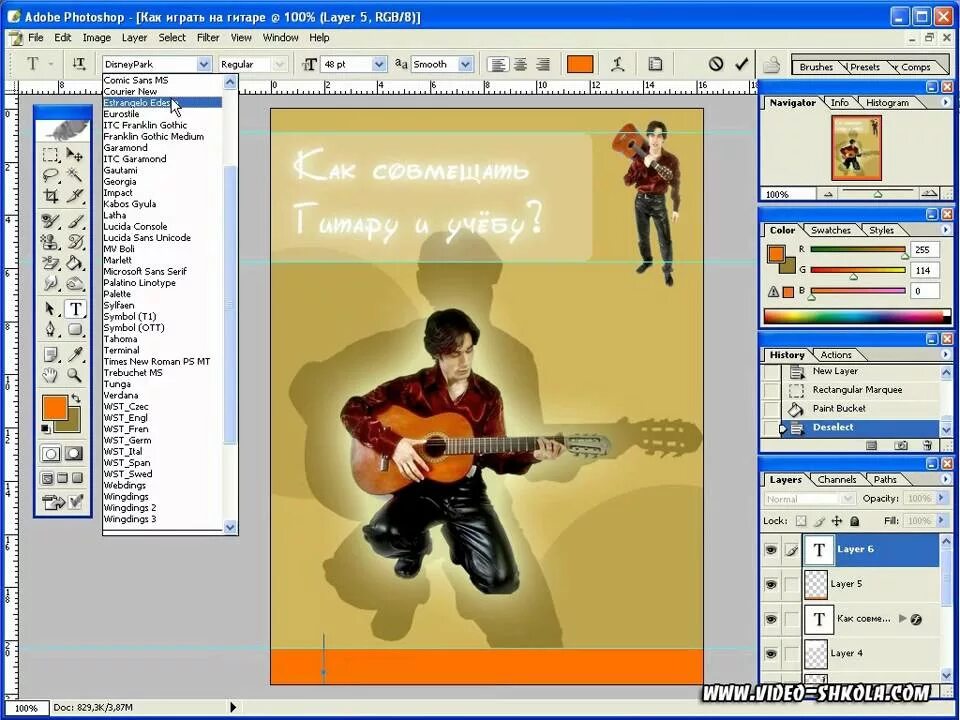Screen dimensions: 960x720
Task: Cancel the current text edits
Action: [x=716, y=64]
